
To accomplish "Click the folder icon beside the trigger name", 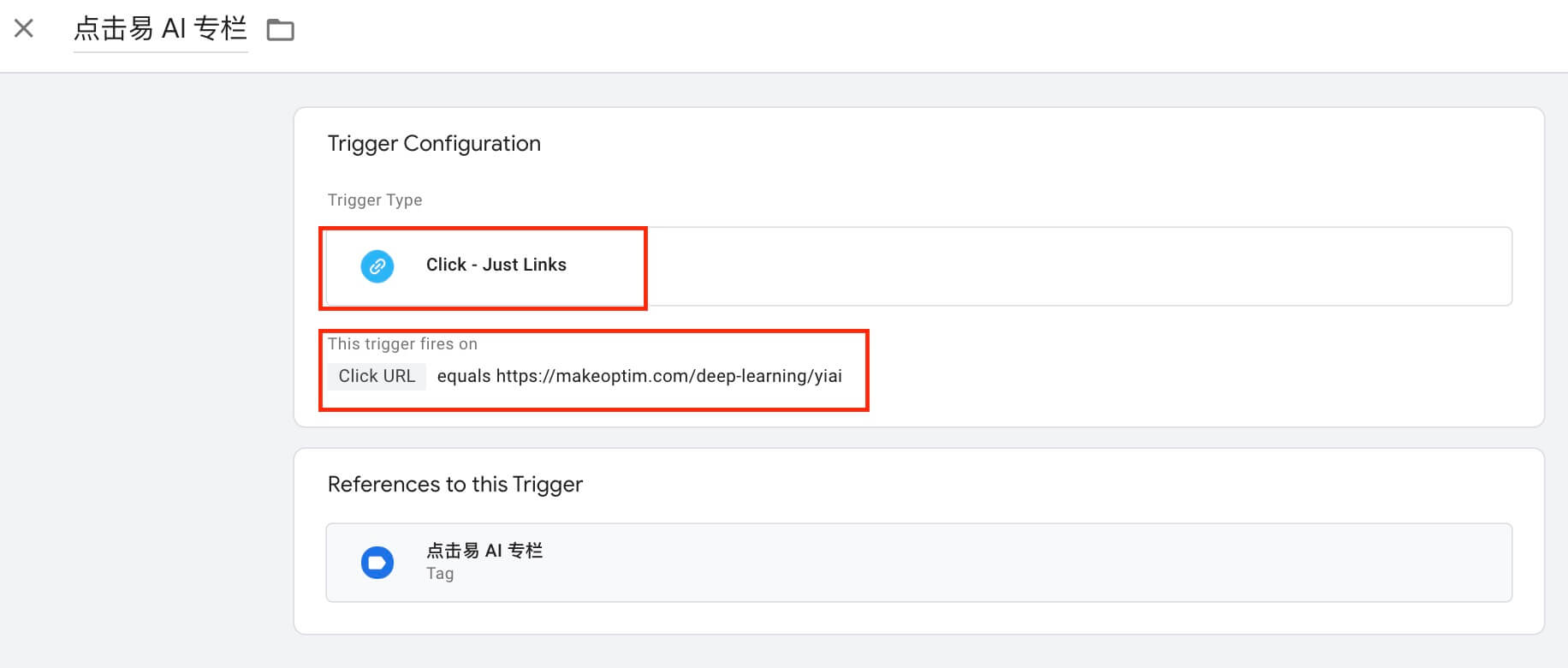I will tap(280, 30).
